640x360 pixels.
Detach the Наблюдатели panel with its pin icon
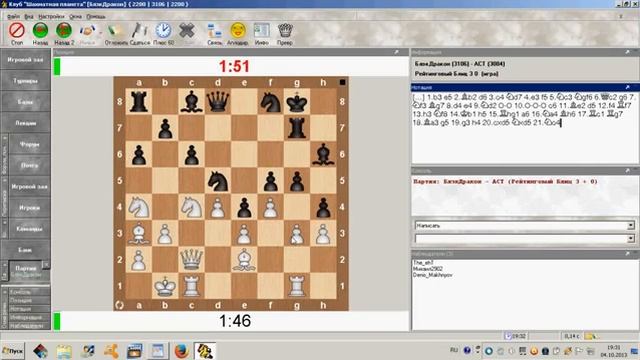coord(627,254)
